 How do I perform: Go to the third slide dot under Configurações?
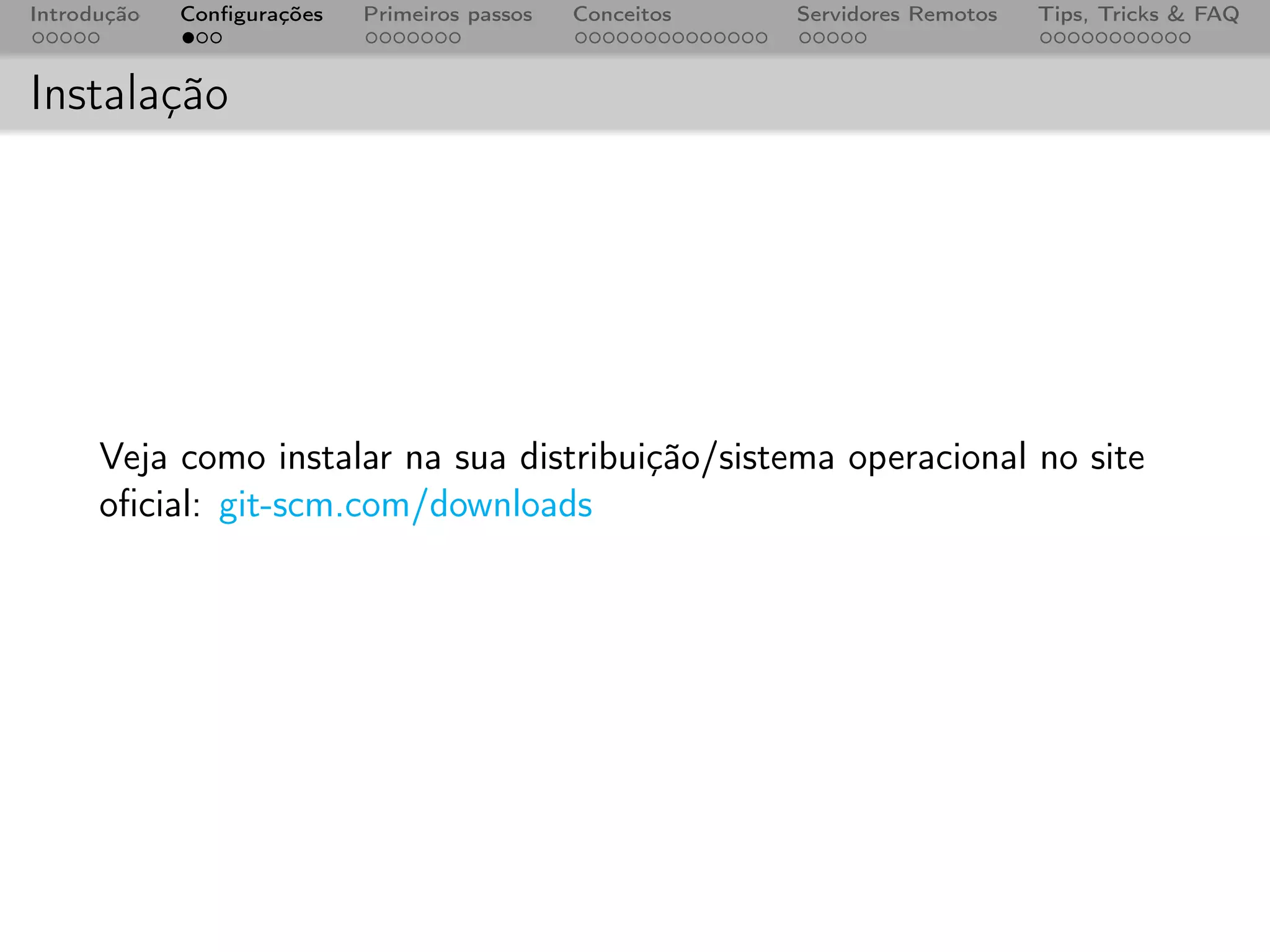pos(216,38)
